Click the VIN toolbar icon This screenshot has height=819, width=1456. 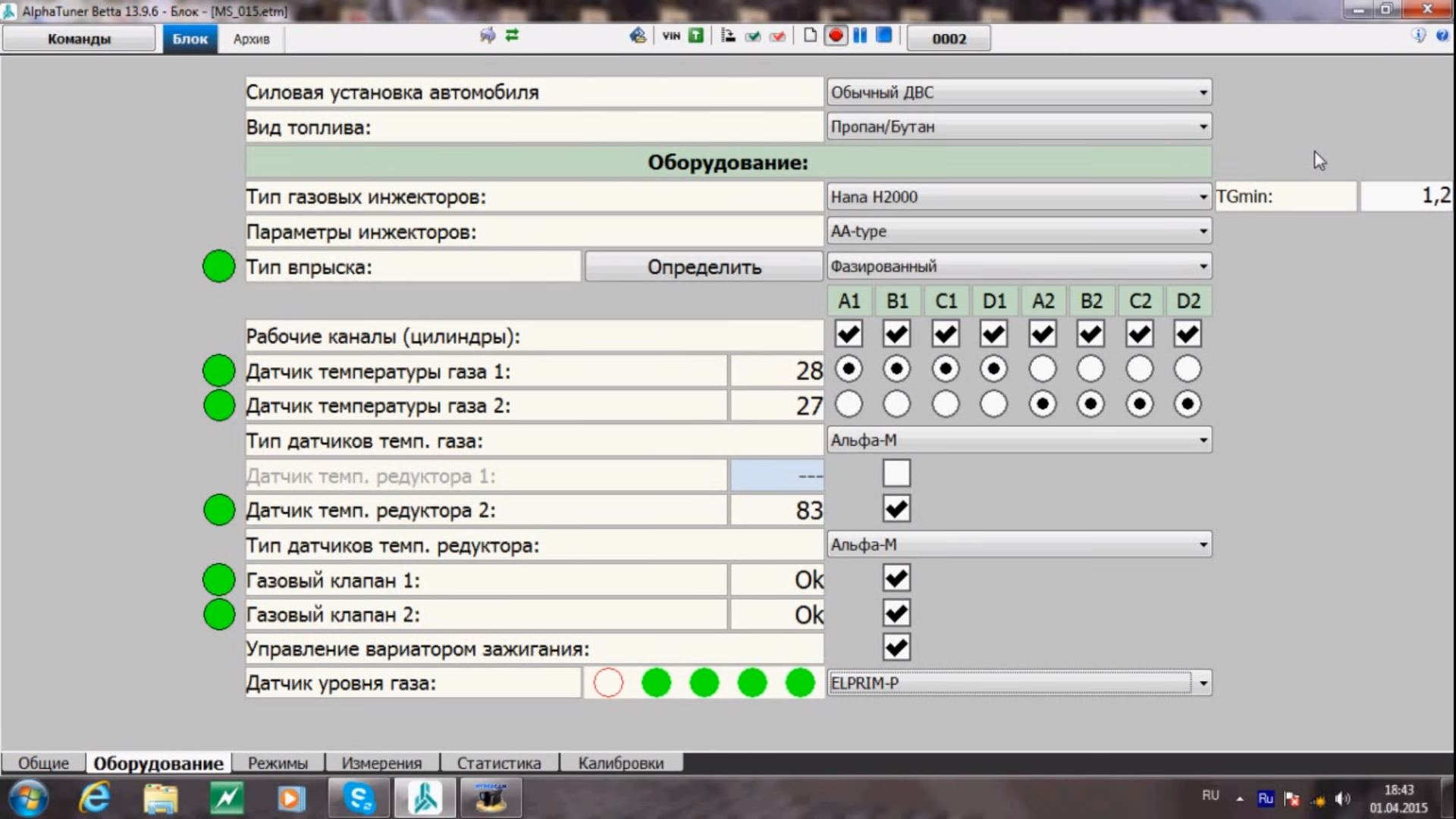670,36
